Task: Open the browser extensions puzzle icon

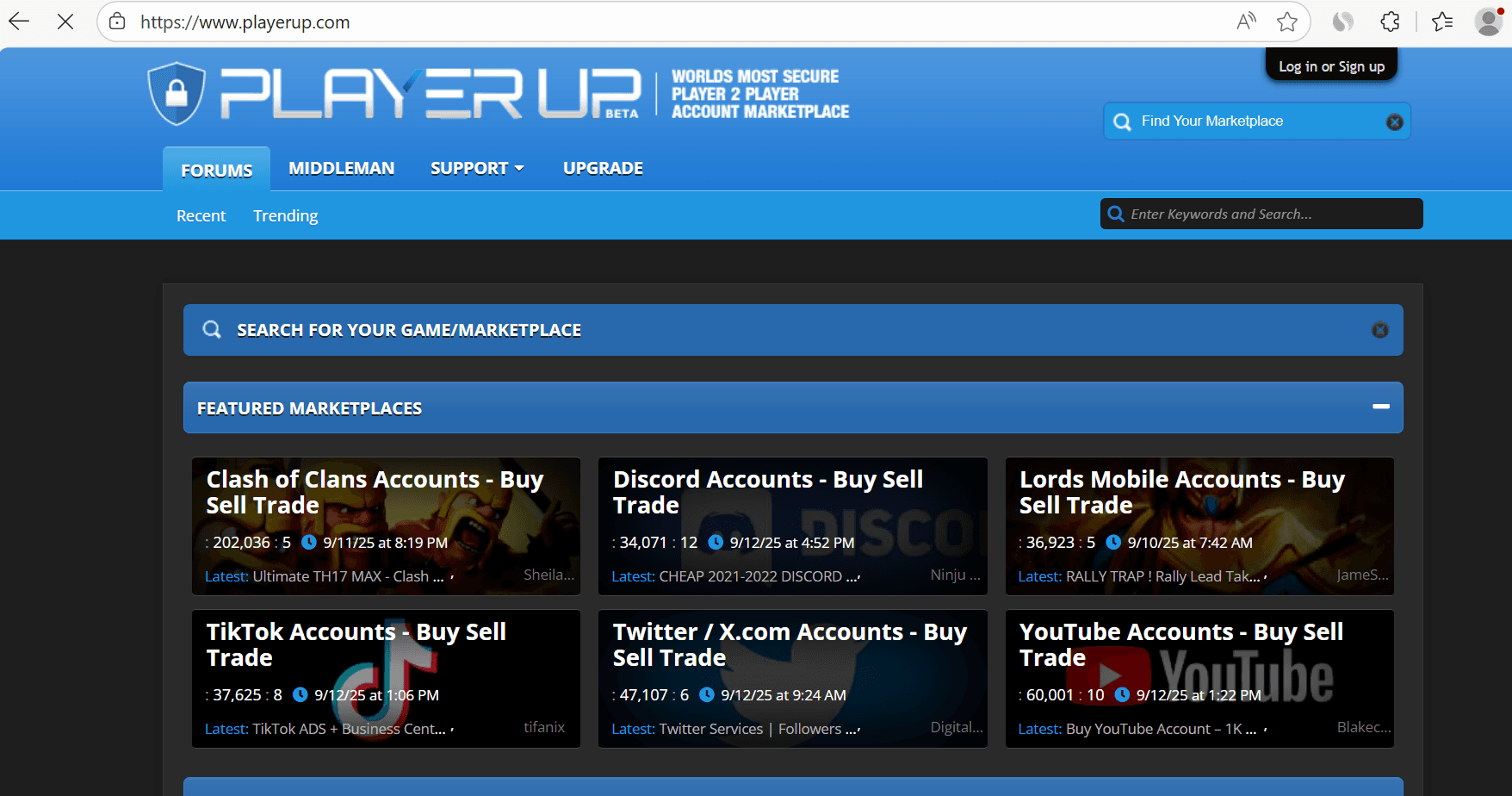Action: pos(1390,22)
